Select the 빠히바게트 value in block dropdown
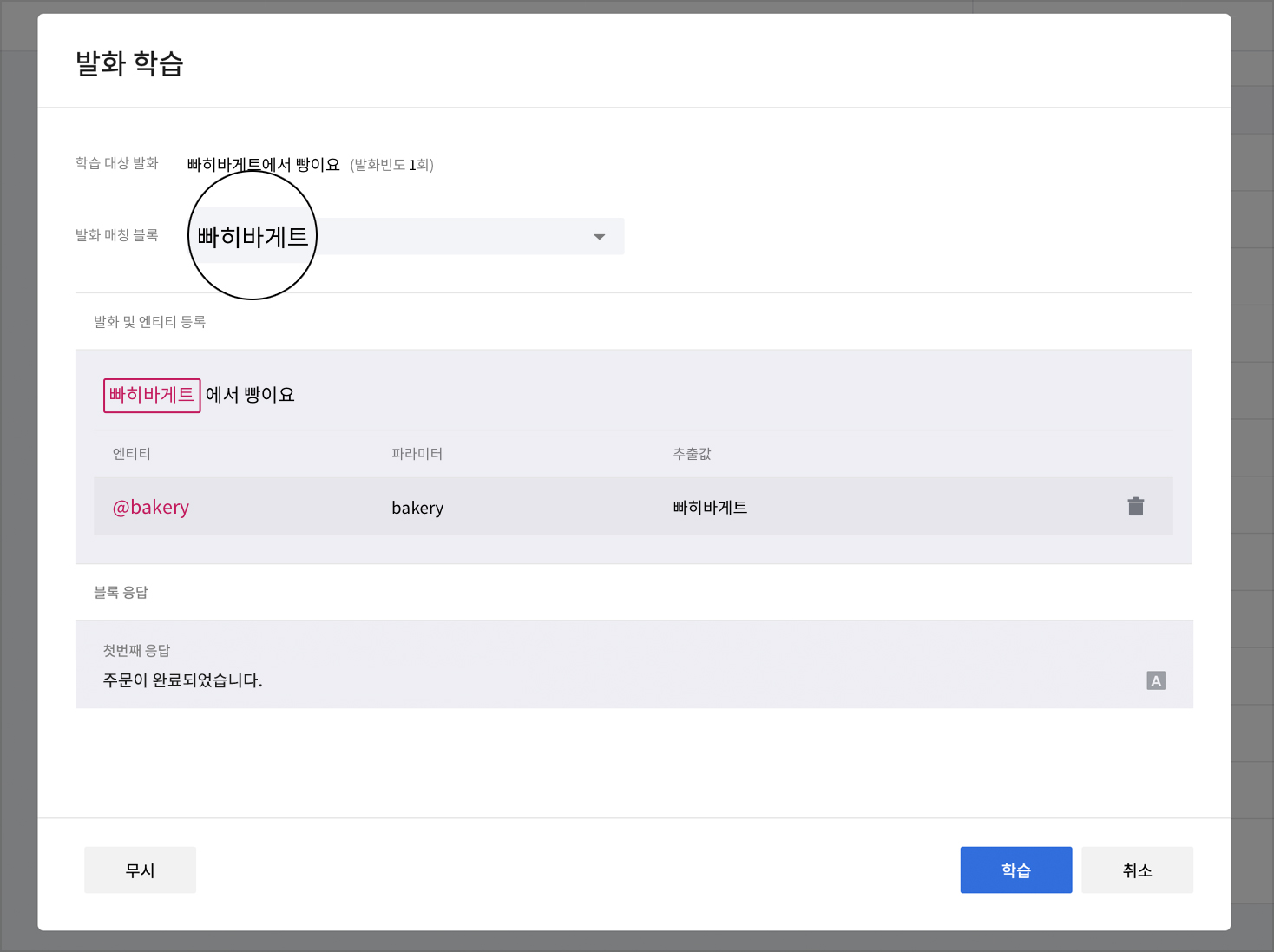Viewport: 1274px width, 952px height. pos(253,237)
